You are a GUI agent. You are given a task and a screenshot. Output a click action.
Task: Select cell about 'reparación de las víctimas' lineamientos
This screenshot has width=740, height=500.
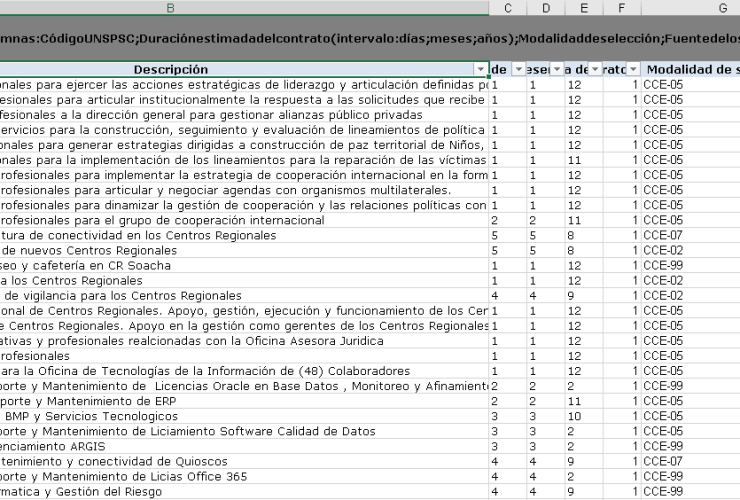244,160
